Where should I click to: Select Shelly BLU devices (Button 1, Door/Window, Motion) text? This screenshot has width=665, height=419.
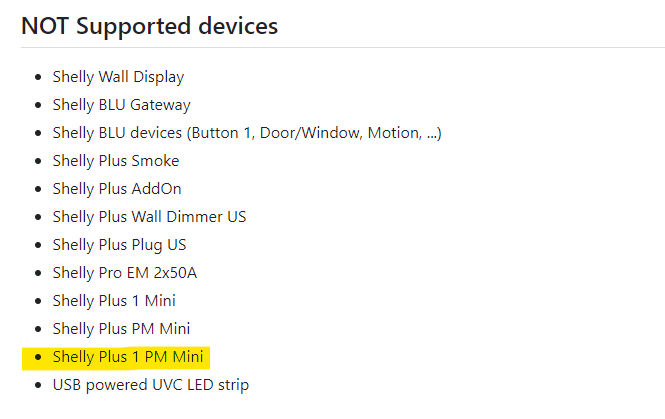(x=247, y=133)
